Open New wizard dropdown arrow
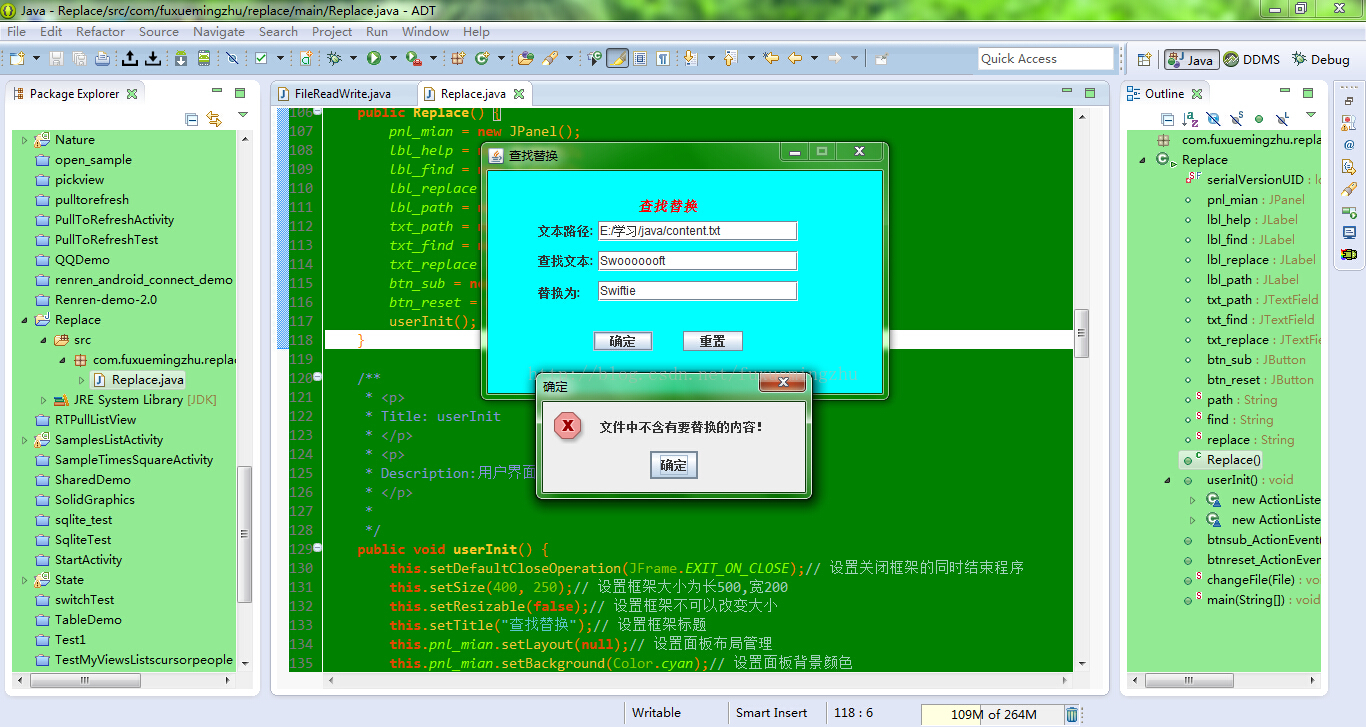The height and width of the screenshot is (727, 1366). pyautogui.click(x=36, y=58)
